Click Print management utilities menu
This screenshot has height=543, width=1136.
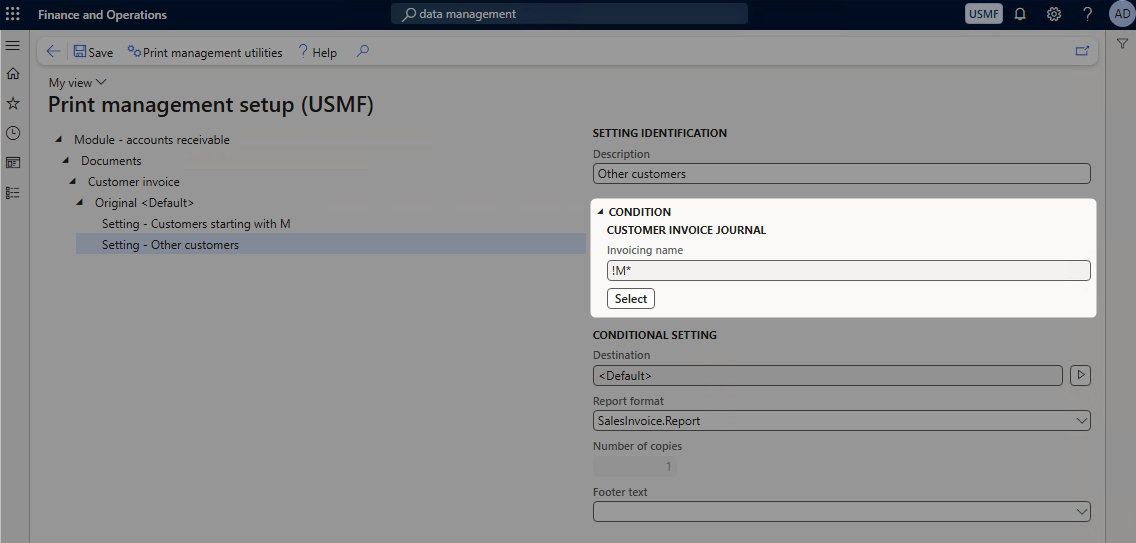click(205, 52)
